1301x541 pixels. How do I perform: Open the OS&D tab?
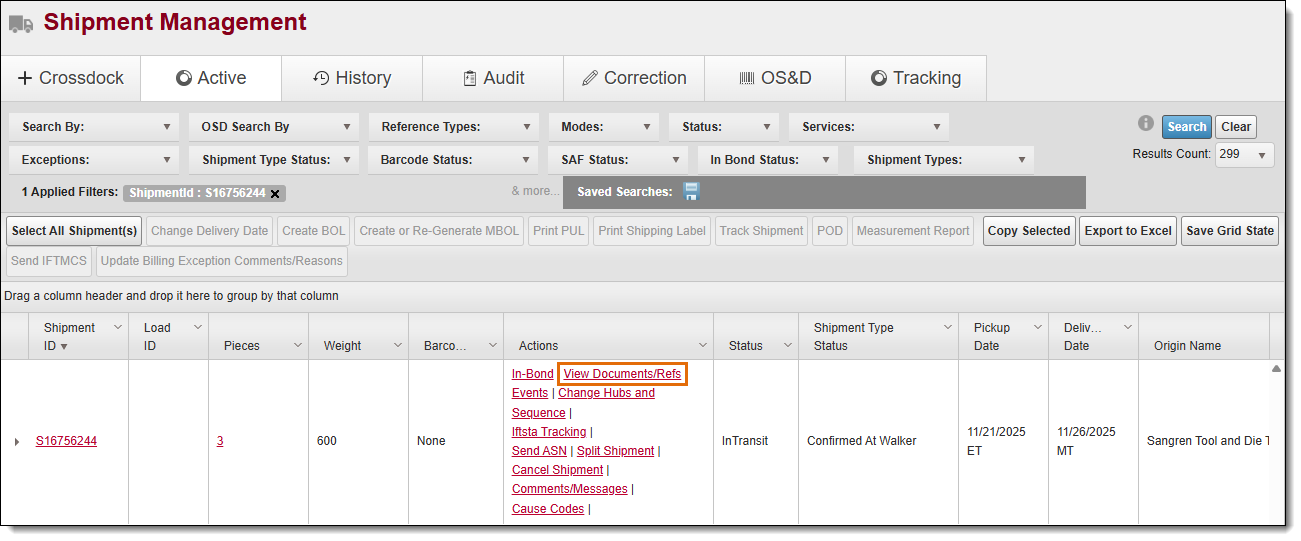[x=774, y=78]
